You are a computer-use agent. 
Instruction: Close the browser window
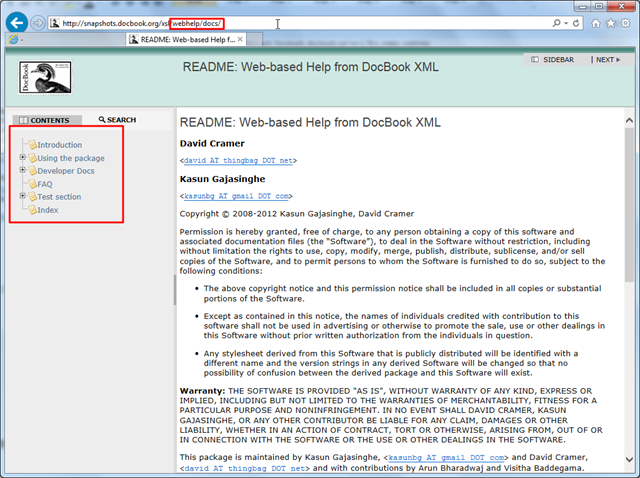pyautogui.click(x=621, y=6)
